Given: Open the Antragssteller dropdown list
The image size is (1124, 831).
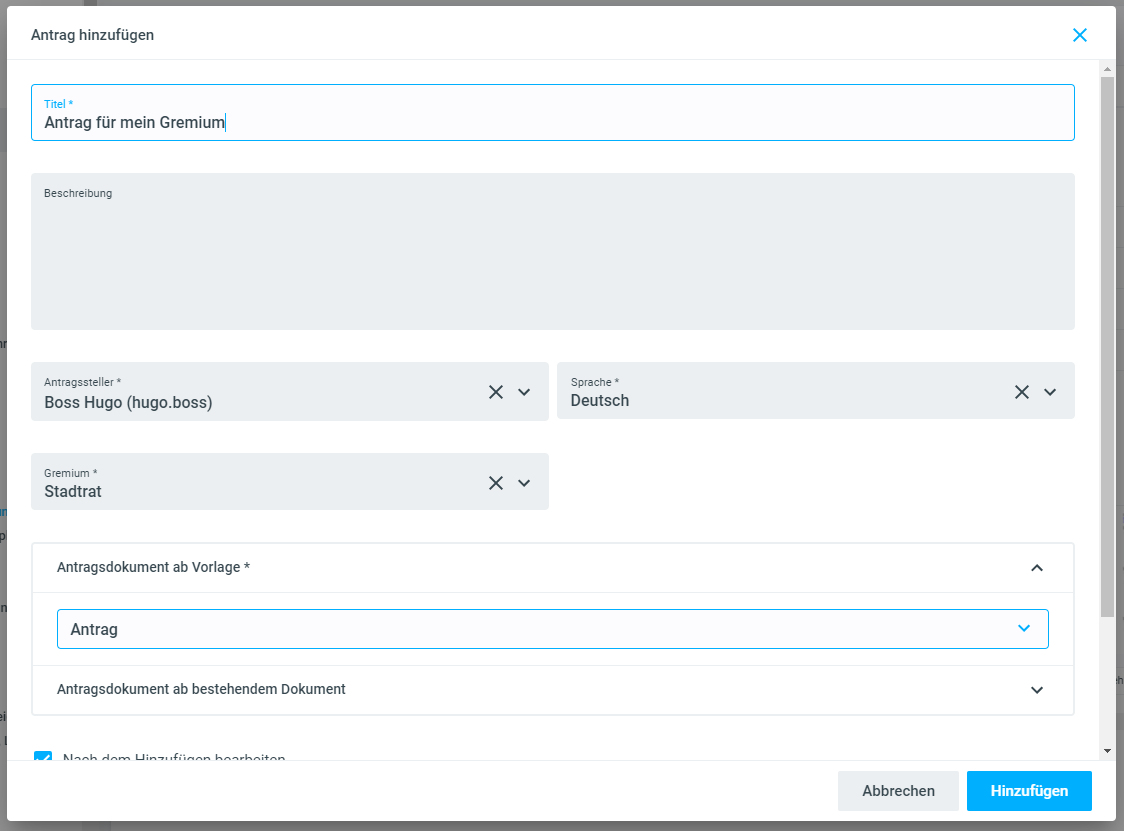Looking at the screenshot, I should tap(524, 392).
